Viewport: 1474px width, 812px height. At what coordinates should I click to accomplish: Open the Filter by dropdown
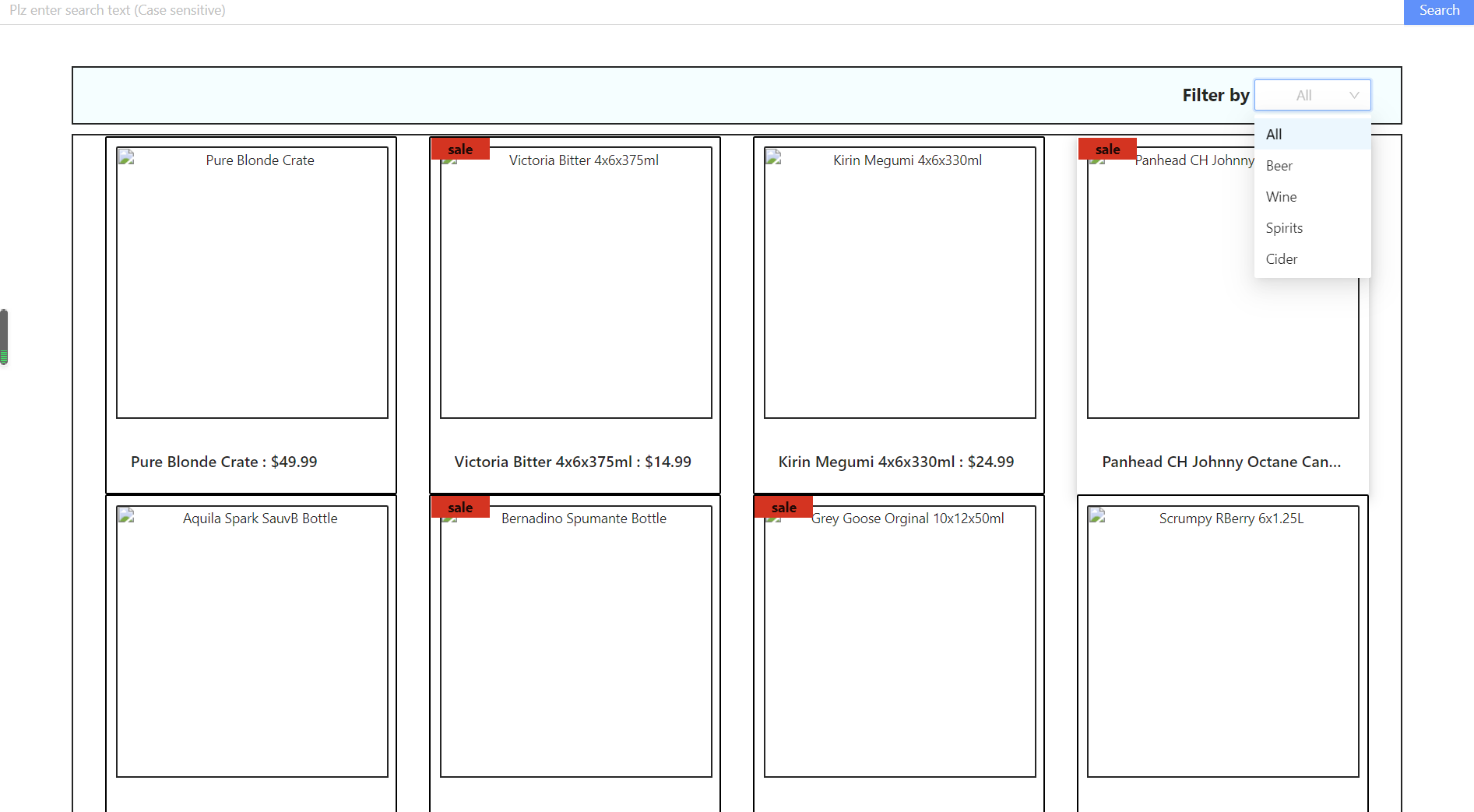(1312, 95)
